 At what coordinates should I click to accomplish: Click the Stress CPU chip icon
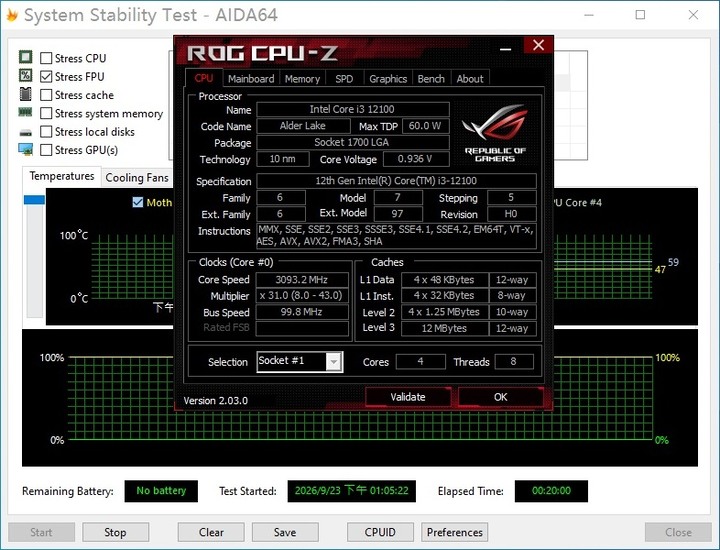coord(26,57)
